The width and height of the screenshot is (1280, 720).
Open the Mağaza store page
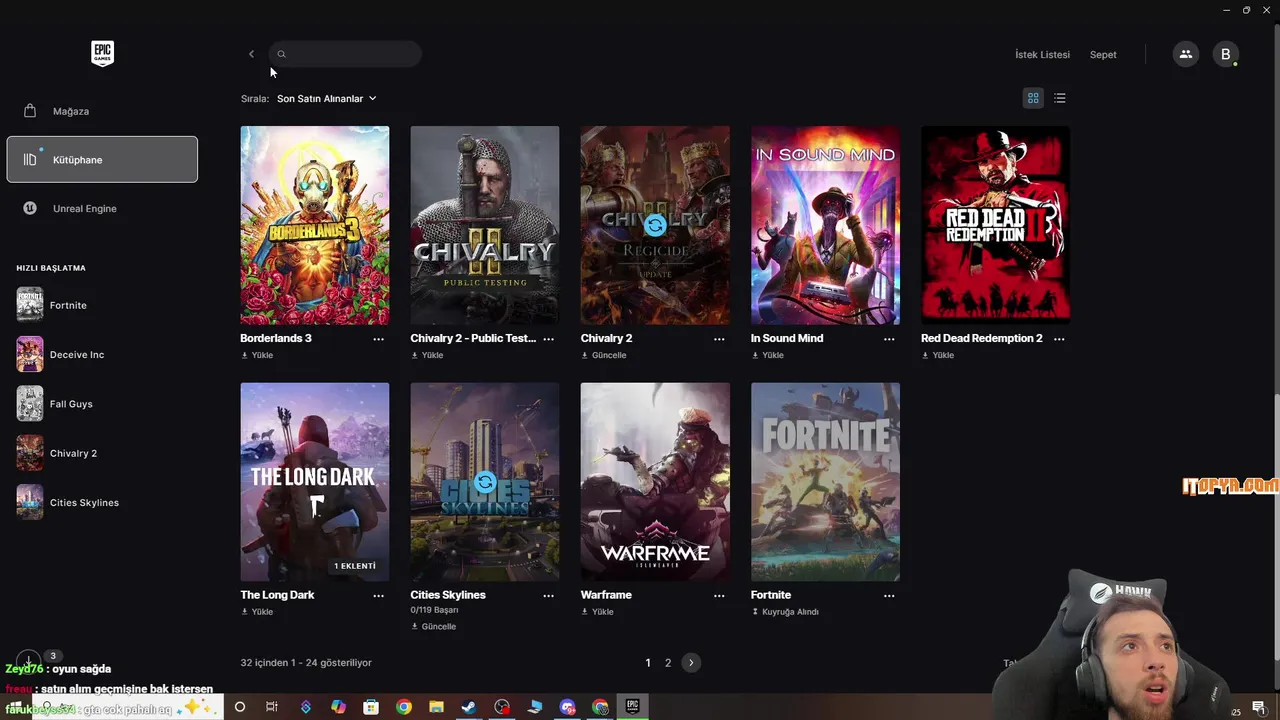102,111
